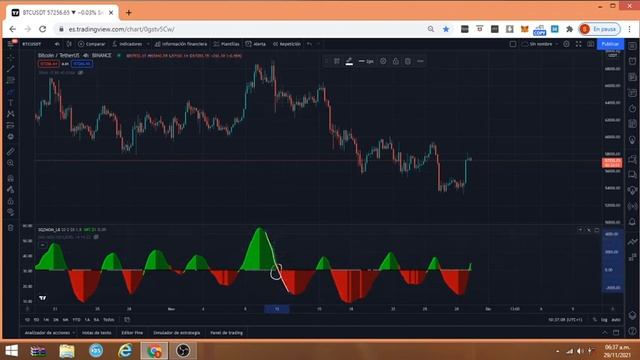Open candle chart style selector
The width and height of the screenshot is (640, 360).
[x=69, y=44]
